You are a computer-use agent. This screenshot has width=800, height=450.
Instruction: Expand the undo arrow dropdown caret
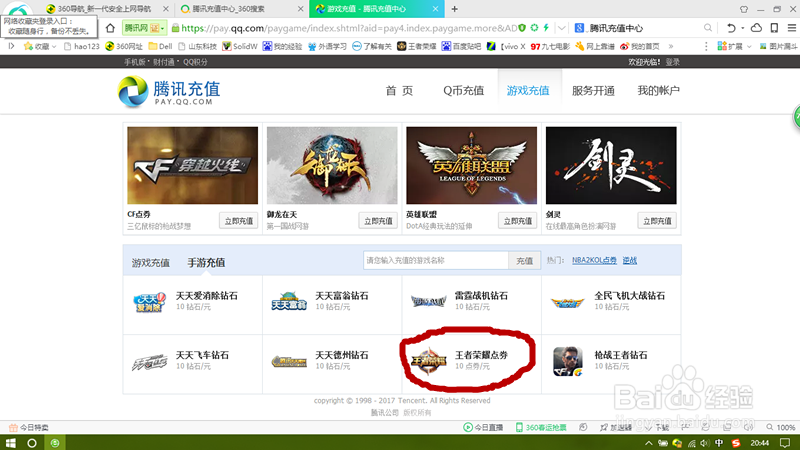coord(743,28)
